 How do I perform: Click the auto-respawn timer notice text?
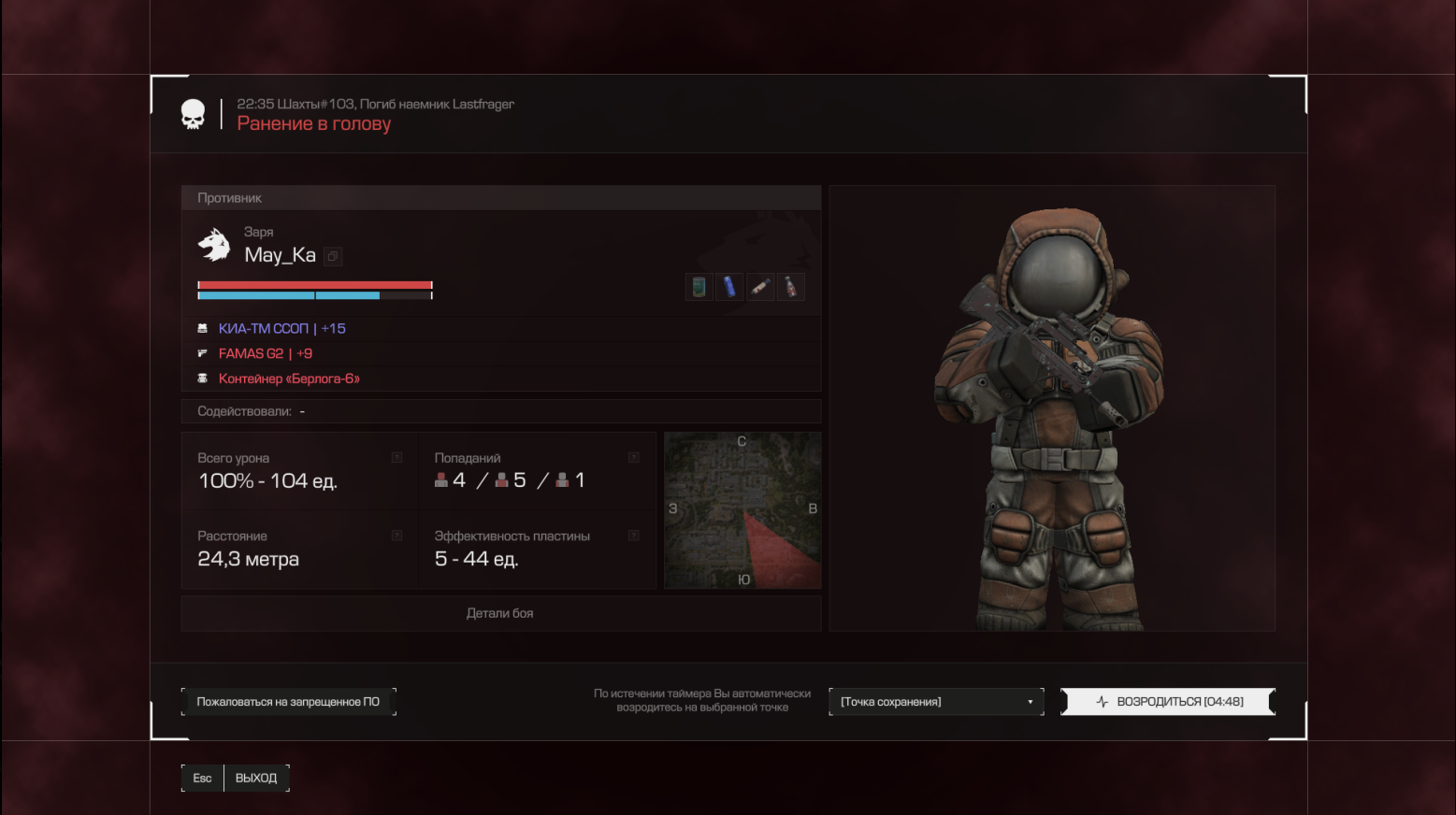click(x=702, y=700)
